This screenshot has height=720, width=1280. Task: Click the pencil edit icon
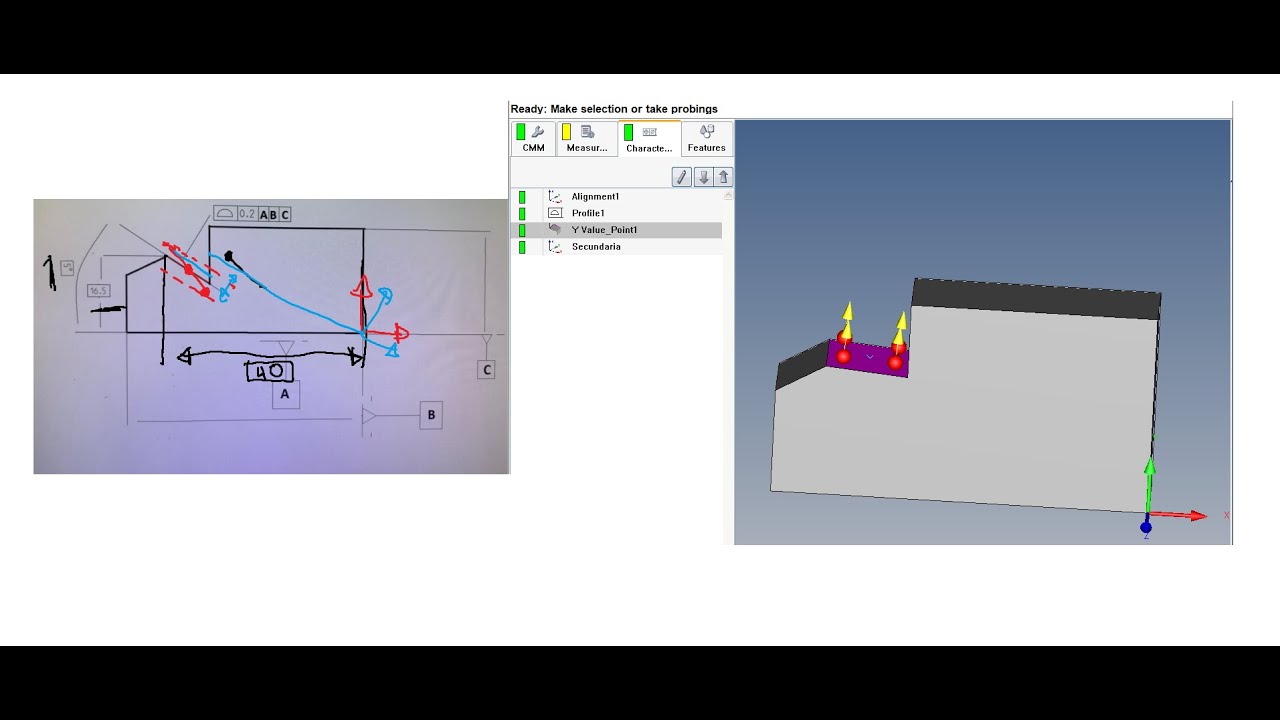[x=681, y=177]
